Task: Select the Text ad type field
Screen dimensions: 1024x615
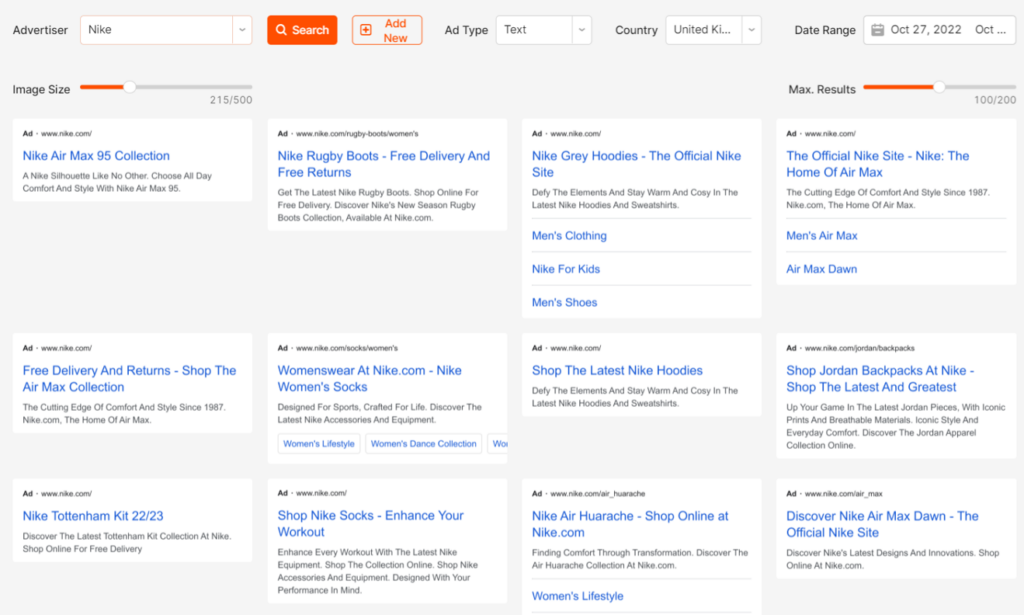Action: [x=534, y=30]
